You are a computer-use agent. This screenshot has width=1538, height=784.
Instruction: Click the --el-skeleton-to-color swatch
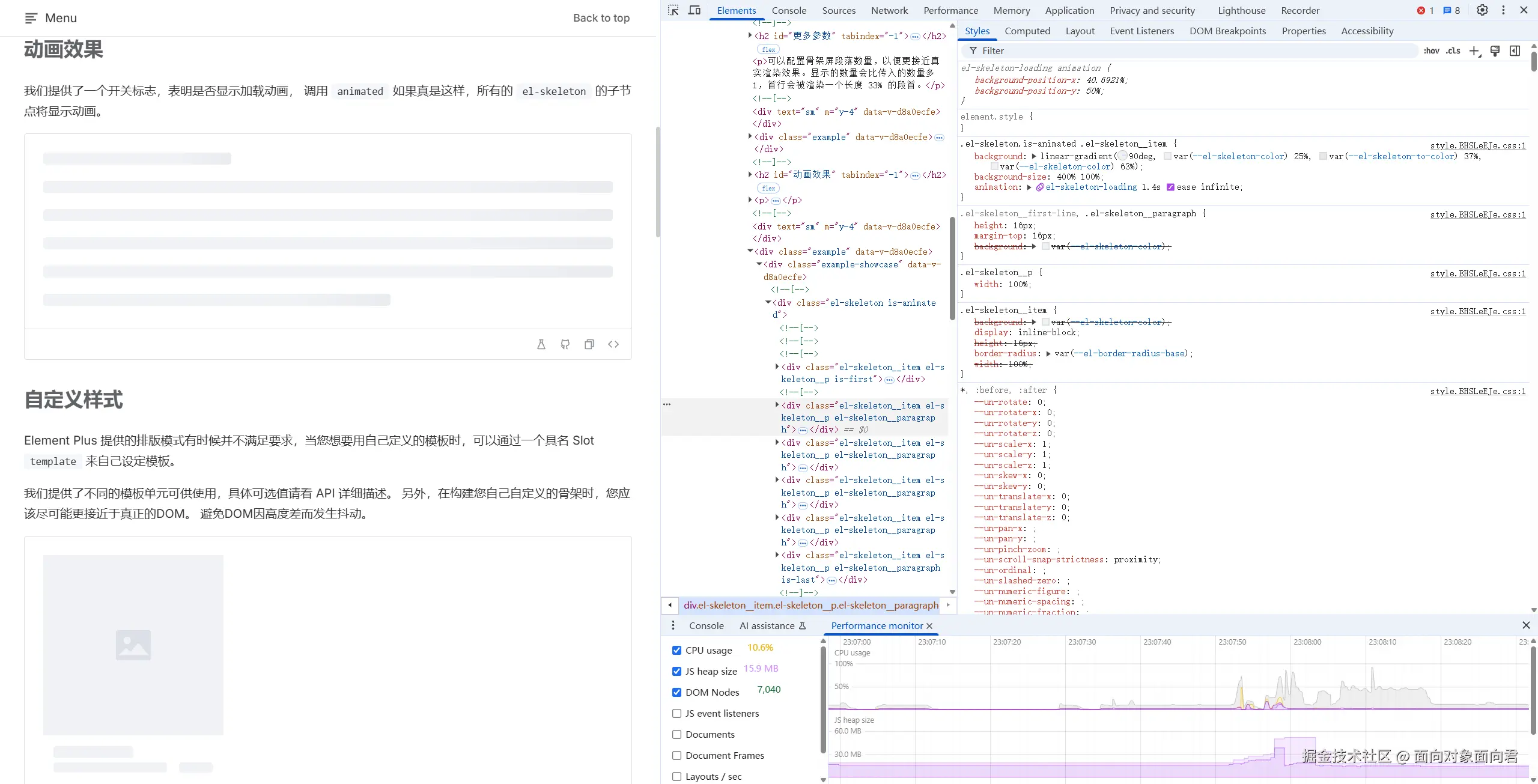point(1323,156)
